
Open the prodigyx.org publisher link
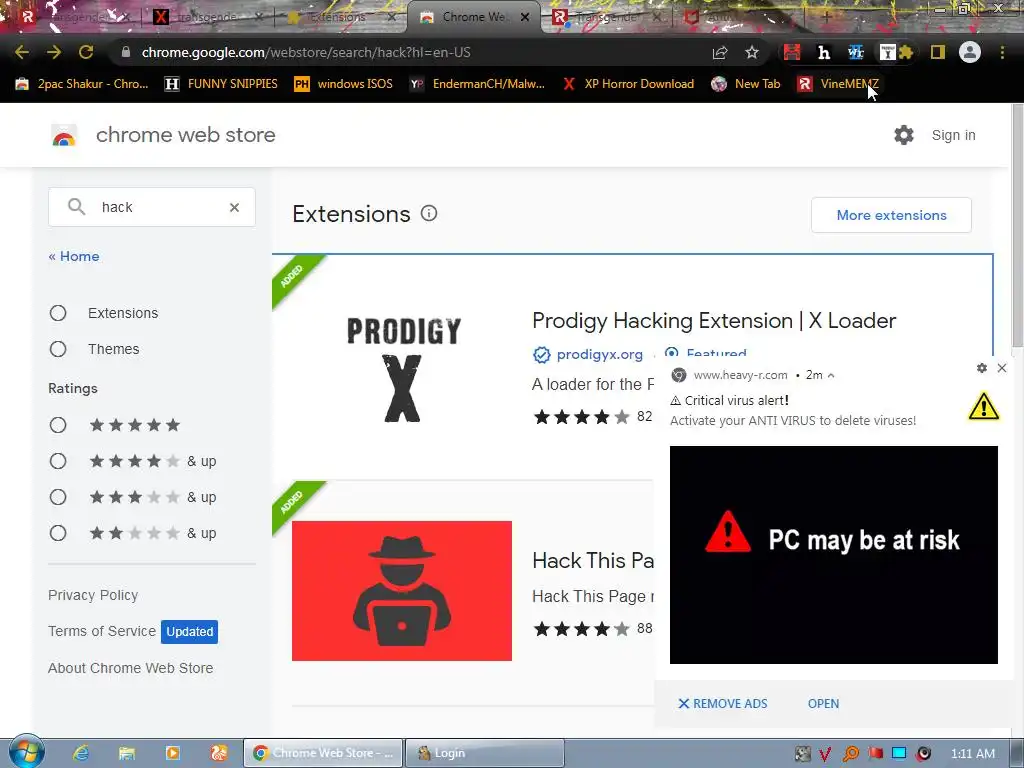pos(600,355)
